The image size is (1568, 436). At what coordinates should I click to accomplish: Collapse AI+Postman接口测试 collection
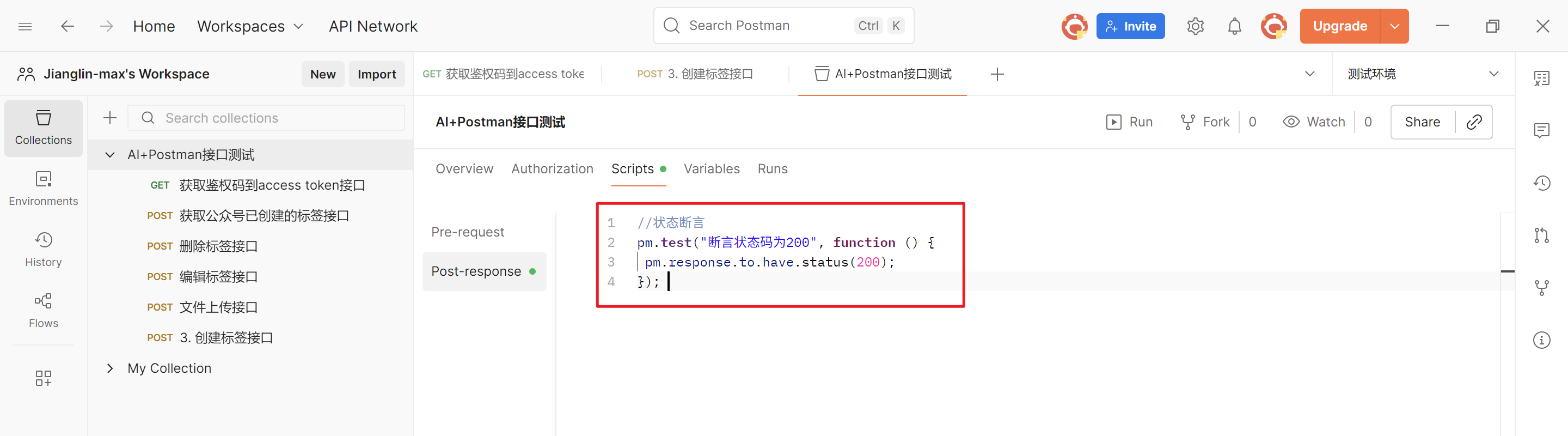pos(110,155)
